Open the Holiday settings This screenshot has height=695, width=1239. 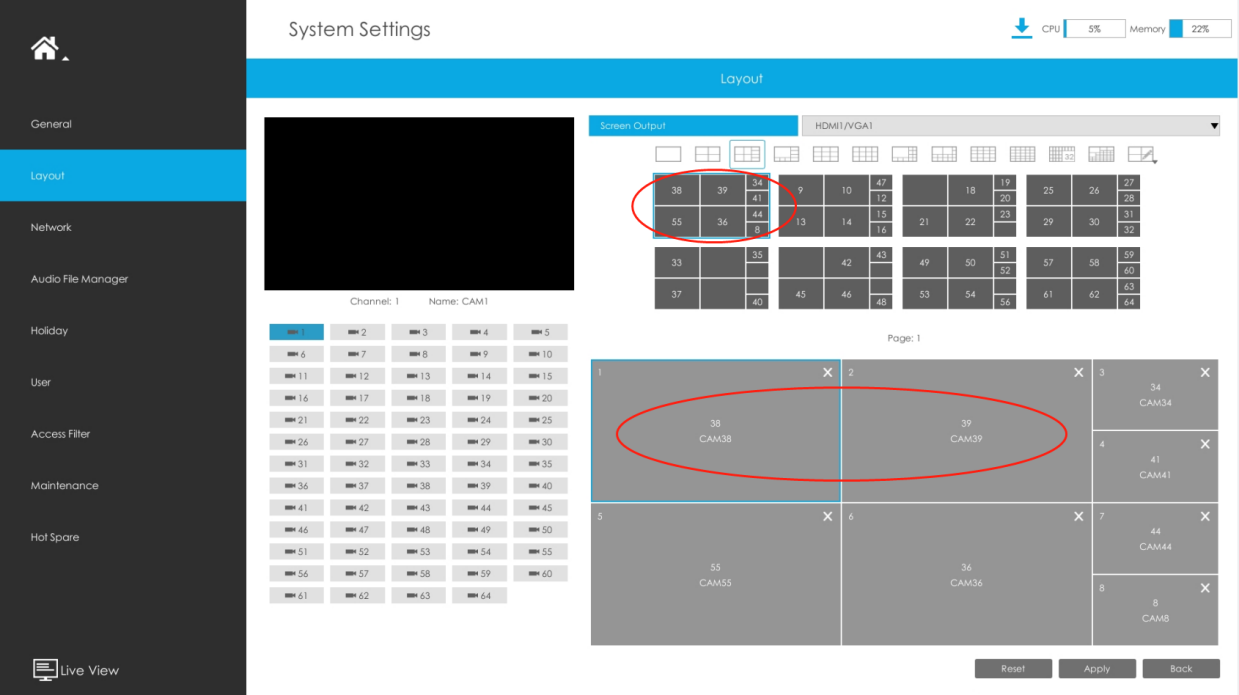123,331
